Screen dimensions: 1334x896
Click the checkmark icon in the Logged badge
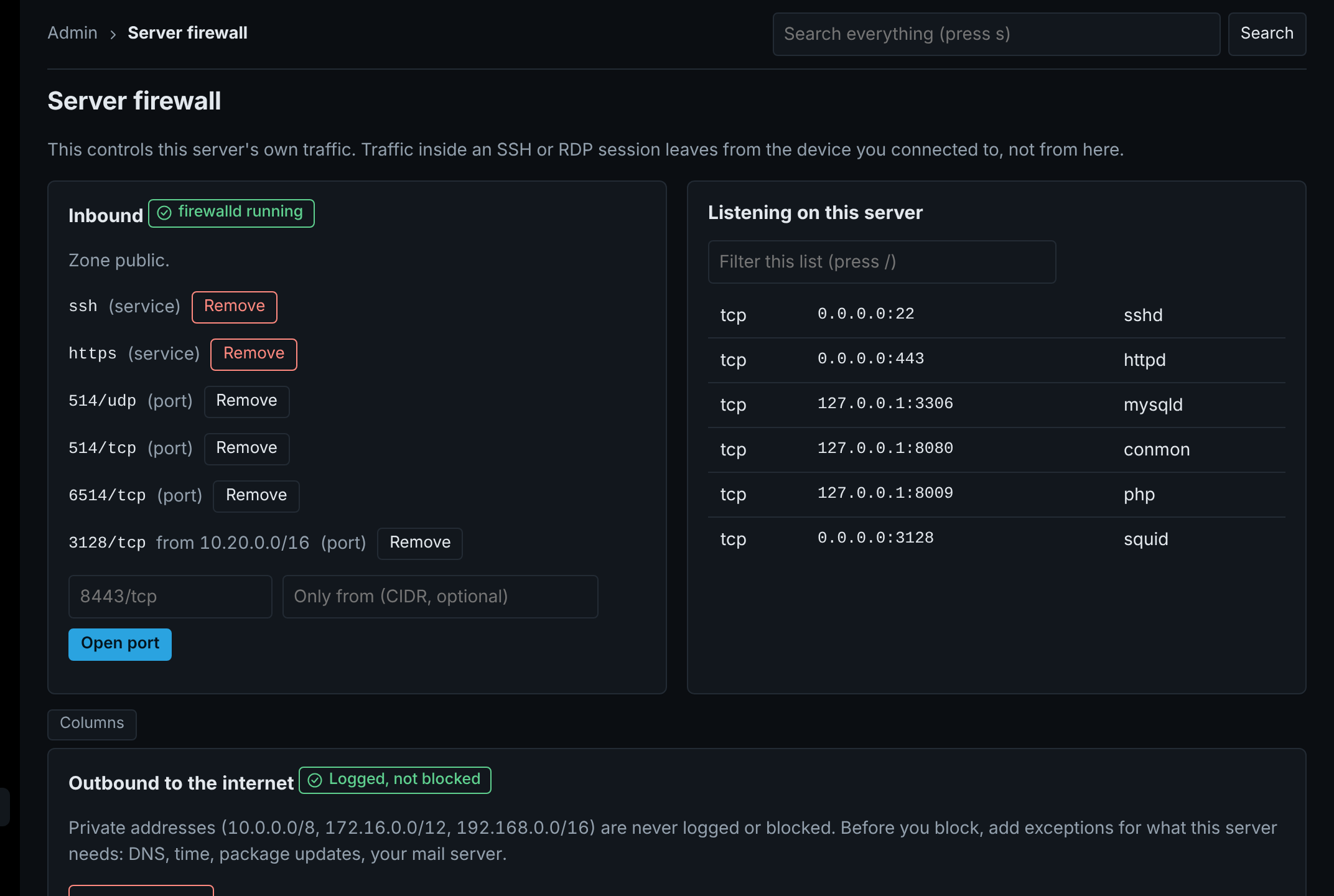click(x=315, y=780)
